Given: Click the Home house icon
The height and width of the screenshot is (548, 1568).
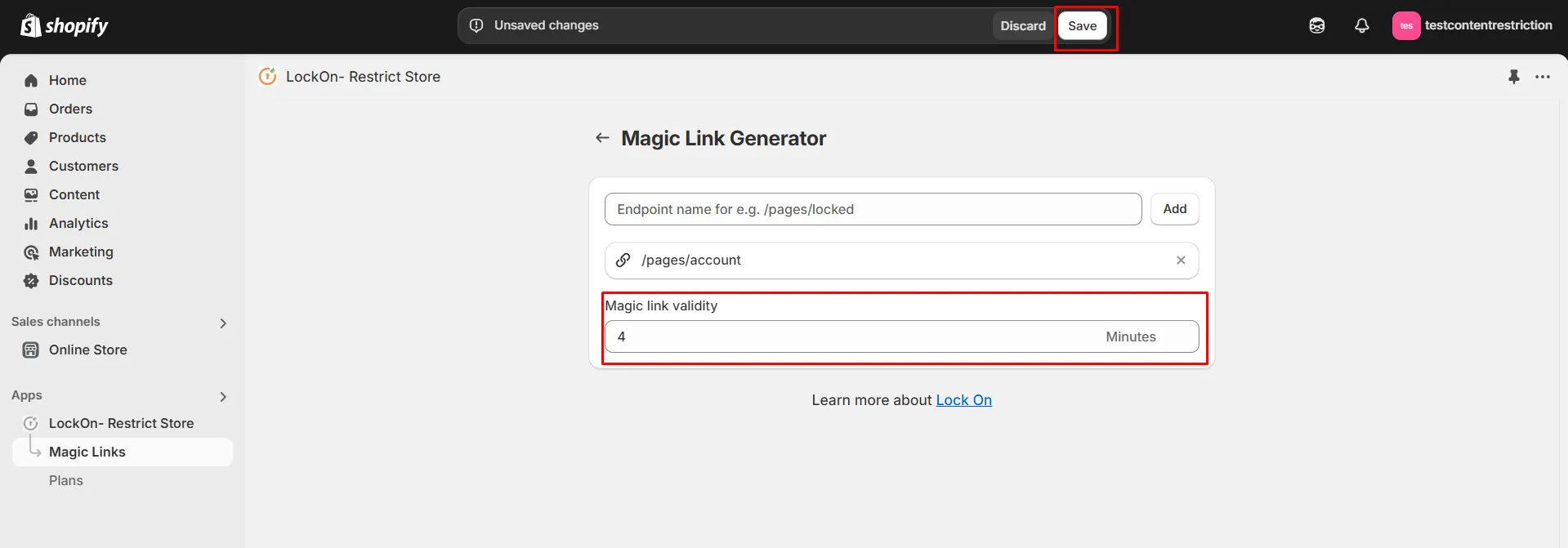Looking at the screenshot, I should [31, 80].
